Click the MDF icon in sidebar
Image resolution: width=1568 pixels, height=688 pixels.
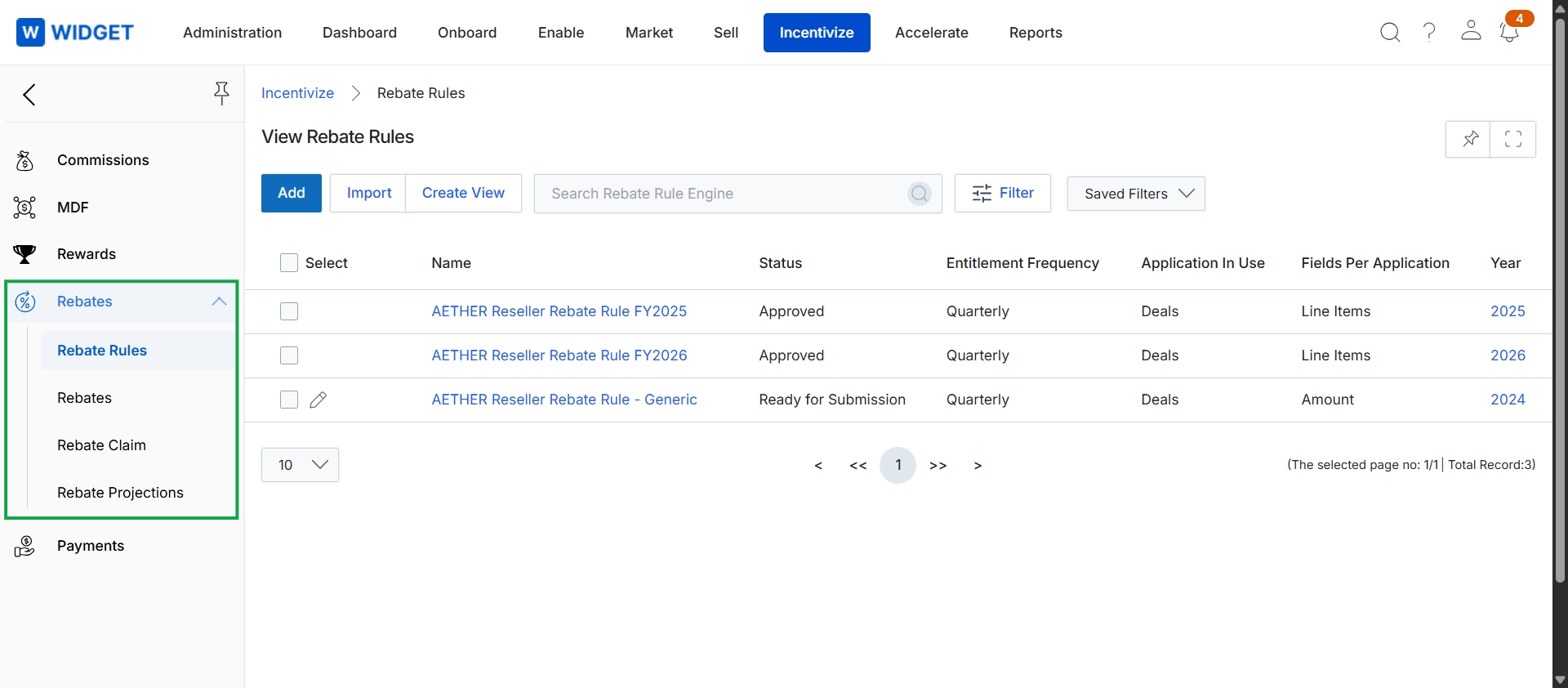(x=25, y=208)
